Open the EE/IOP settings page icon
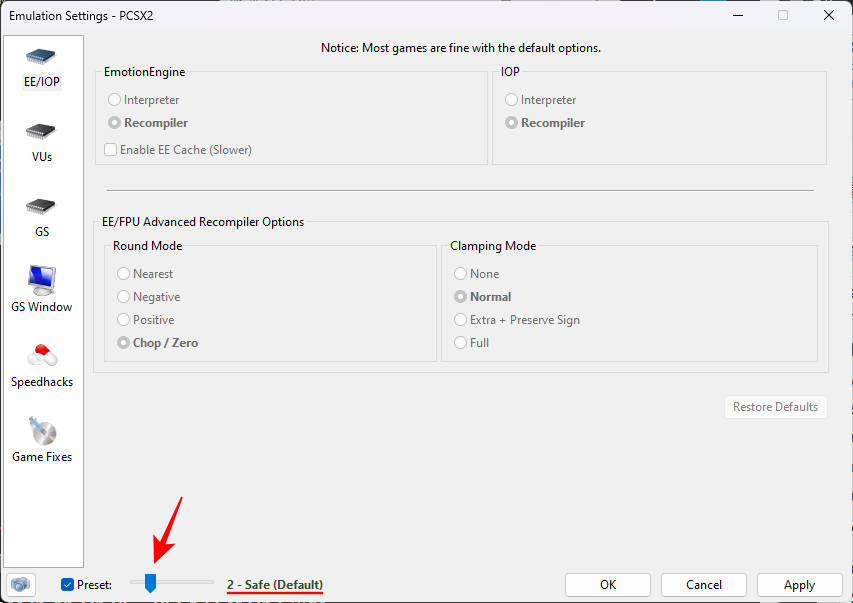This screenshot has height=603, width=853. [x=41, y=57]
